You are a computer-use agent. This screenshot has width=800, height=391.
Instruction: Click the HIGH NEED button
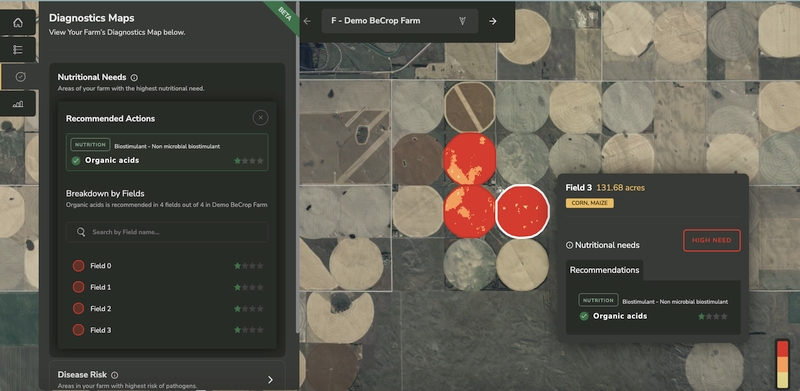(712, 240)
